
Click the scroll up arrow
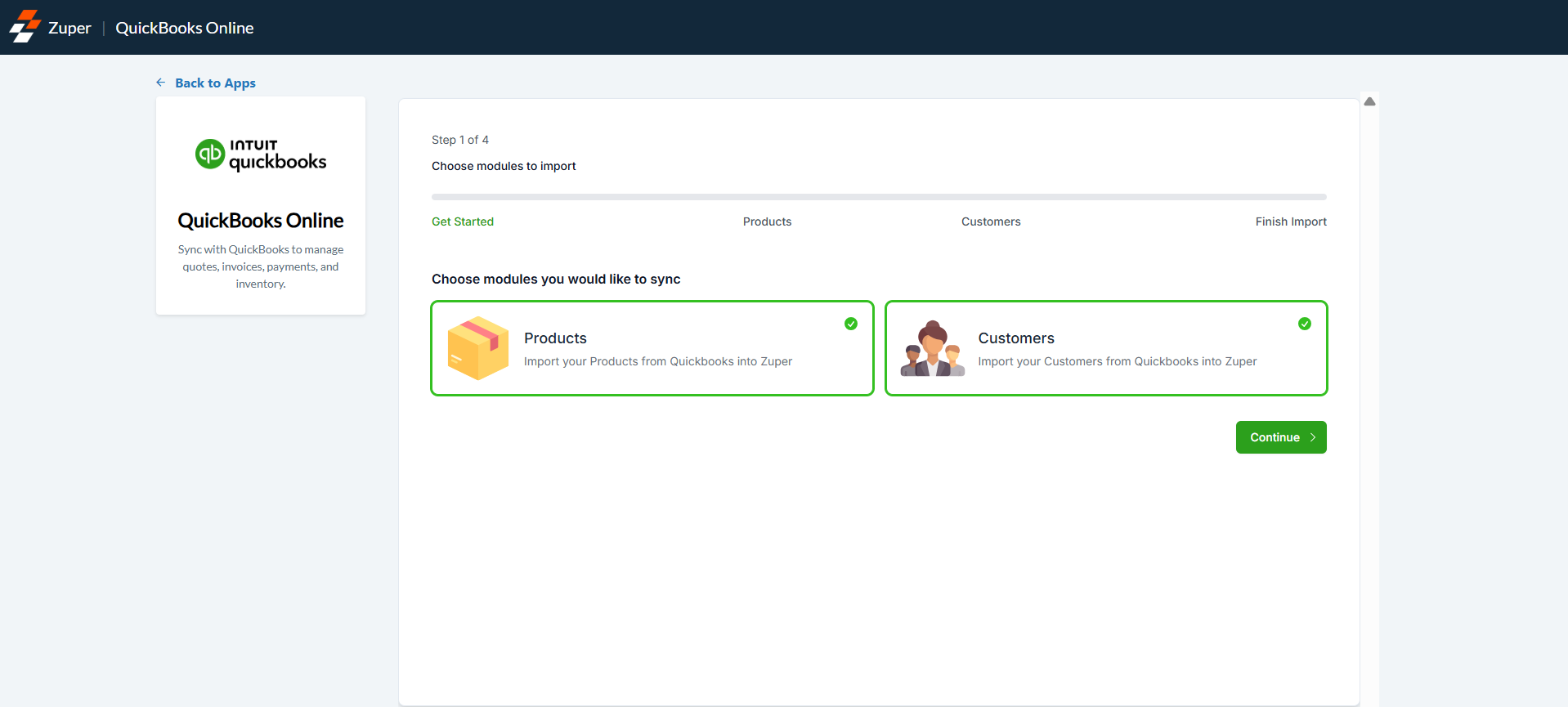pos(1370,101)
